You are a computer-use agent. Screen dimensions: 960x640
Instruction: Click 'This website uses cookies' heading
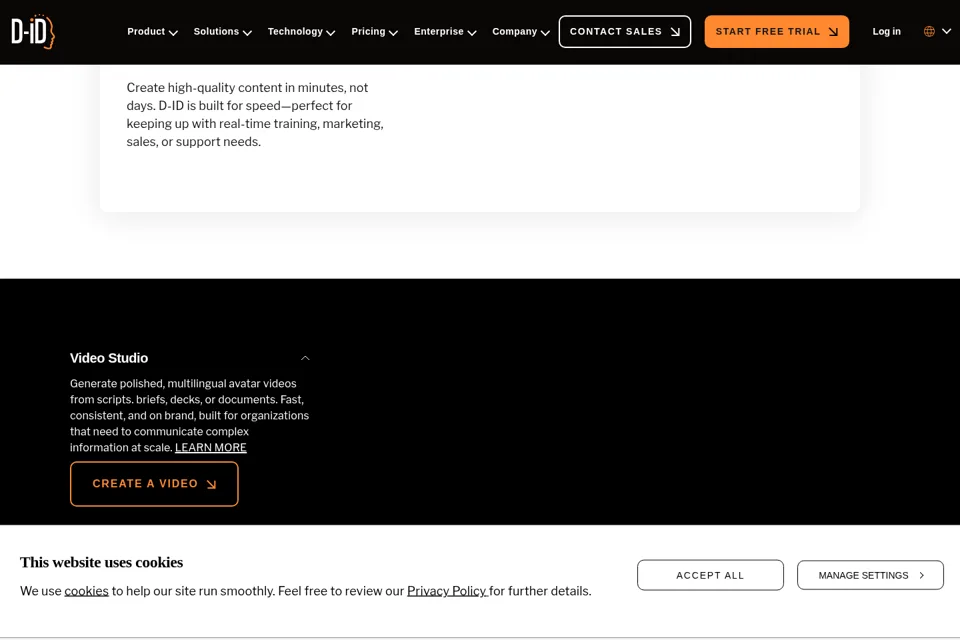coord(102,562)
